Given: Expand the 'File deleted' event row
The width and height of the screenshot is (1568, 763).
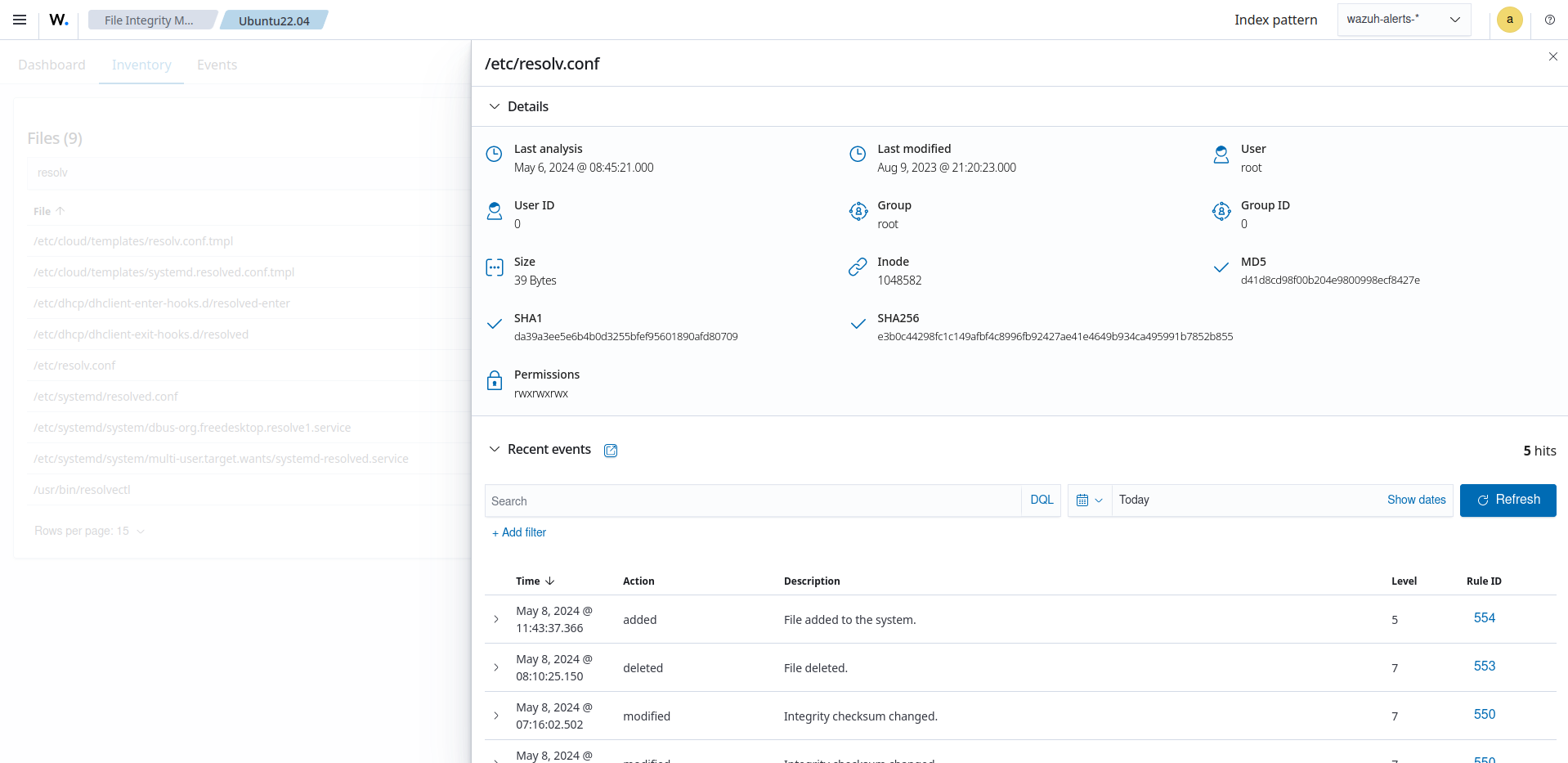Looking at the screenshot, I should [496, 668].
